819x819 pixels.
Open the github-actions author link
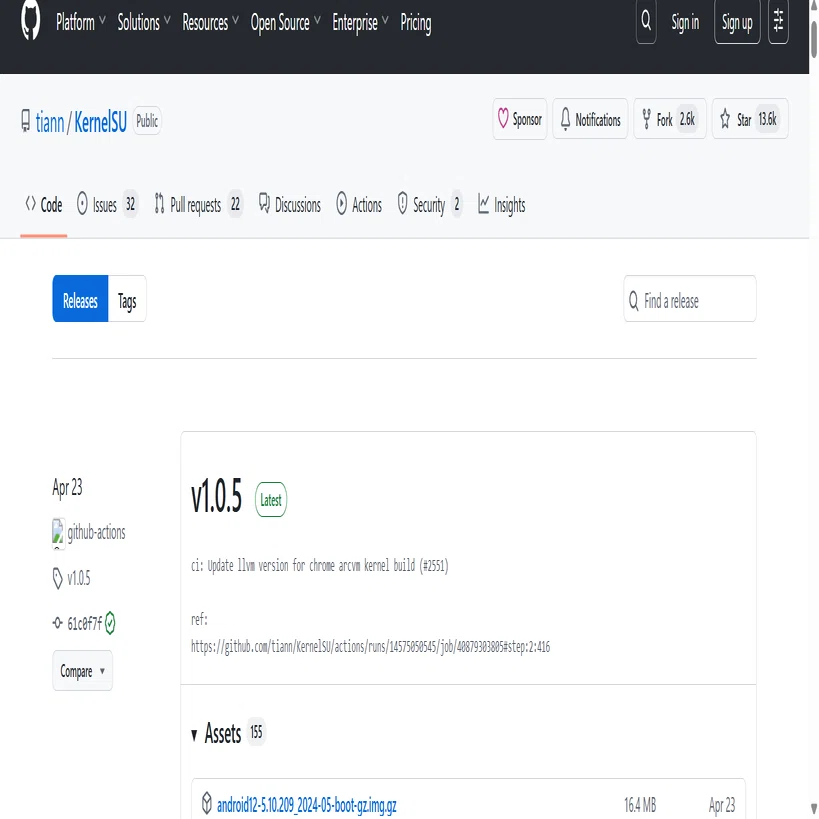tap(97, 532)
